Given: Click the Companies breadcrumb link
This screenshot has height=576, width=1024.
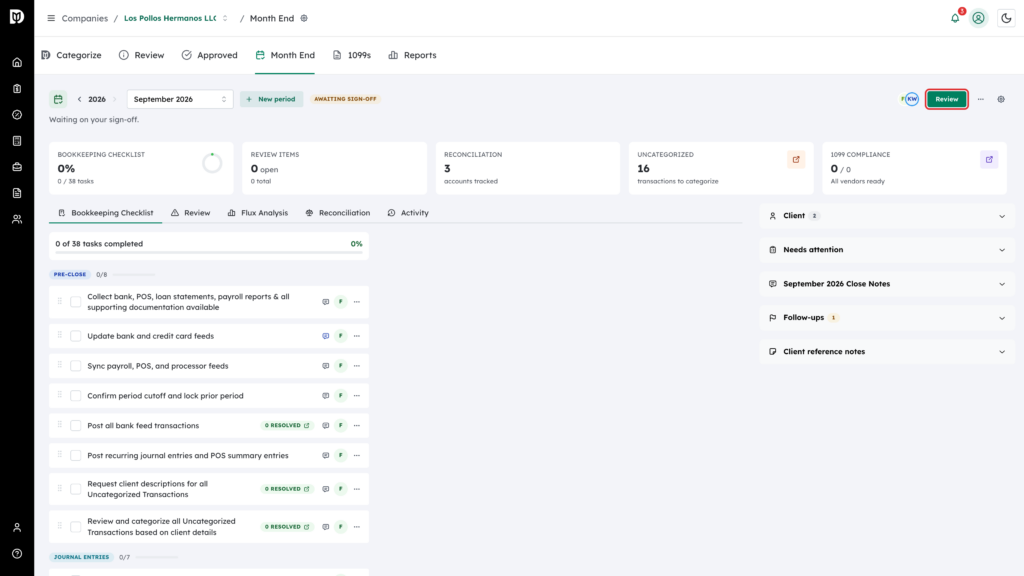Looking at the screenshot, I should click(x=85, y=18).
